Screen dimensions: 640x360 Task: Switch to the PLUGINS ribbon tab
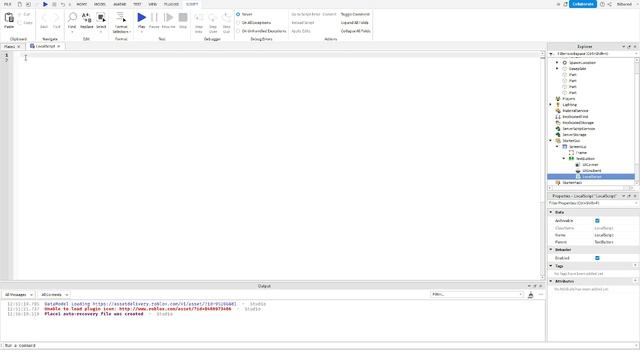click(171, 4)
